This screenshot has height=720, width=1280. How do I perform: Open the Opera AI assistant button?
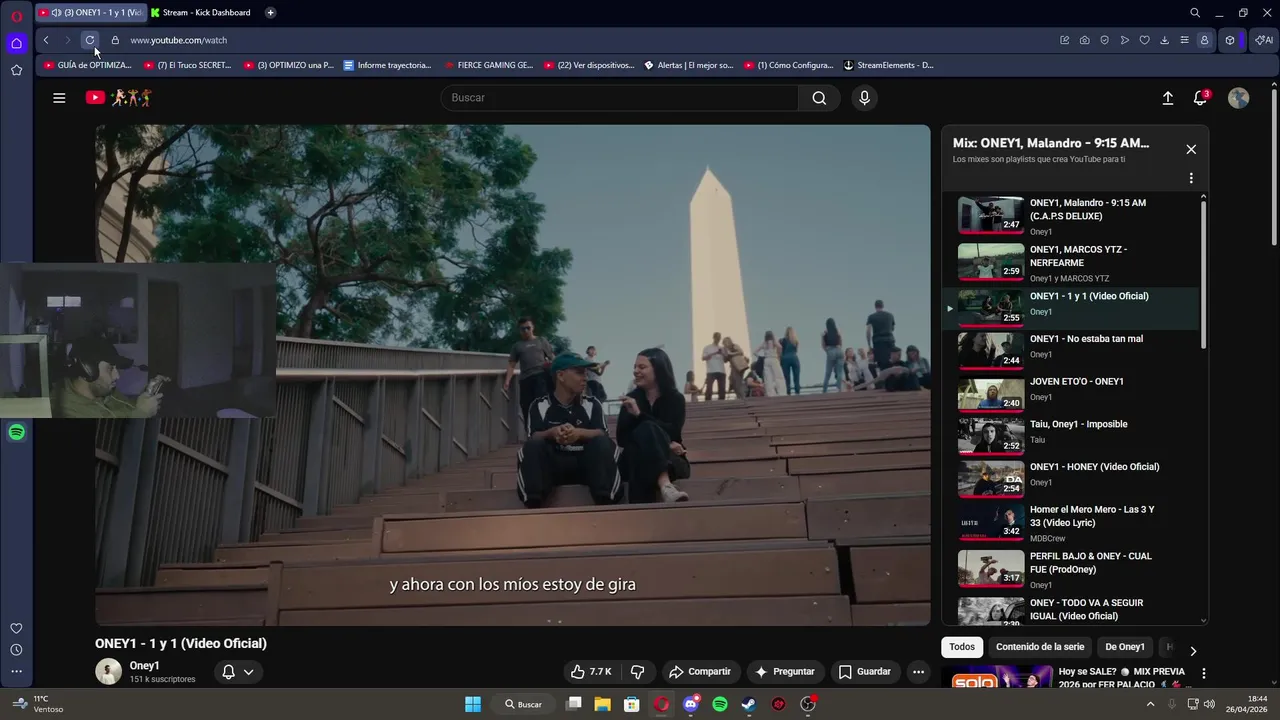pyautogui.click(x=1264, y=40)
